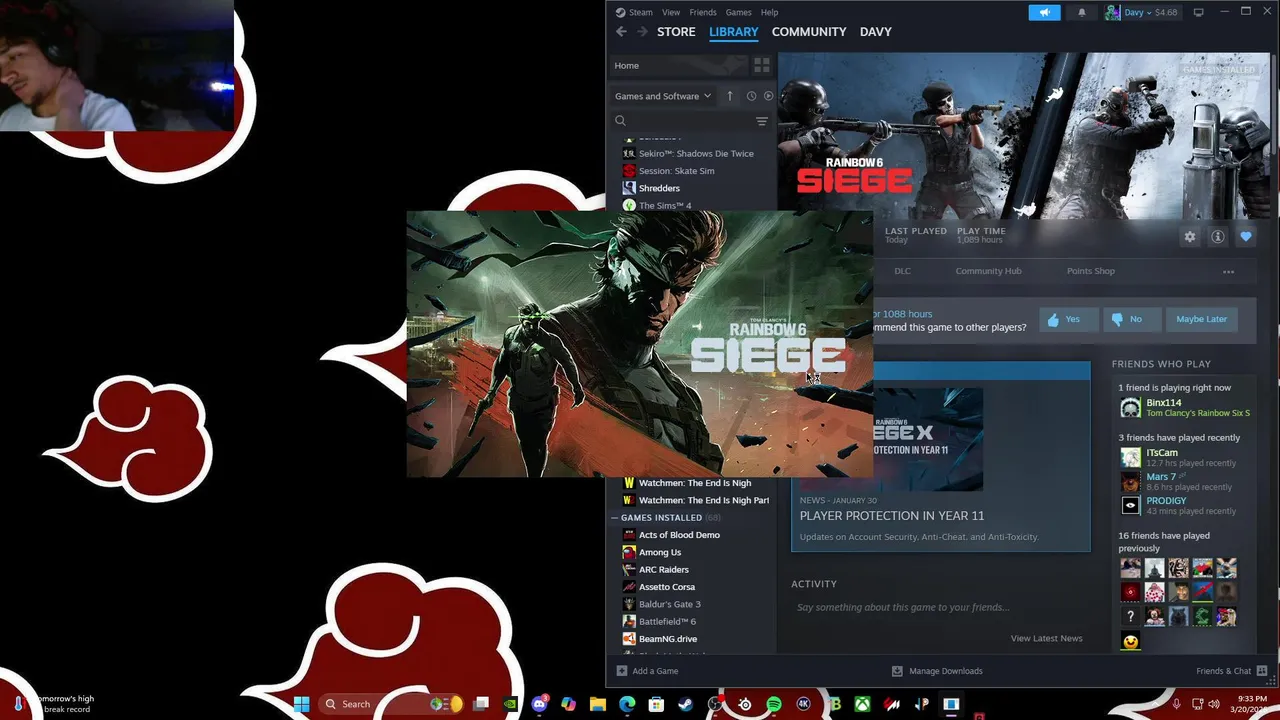The width and height of the screenshot is (1280, 720).
Task: Filter library by ready-to-play icon
Action: tap(768, 96)
